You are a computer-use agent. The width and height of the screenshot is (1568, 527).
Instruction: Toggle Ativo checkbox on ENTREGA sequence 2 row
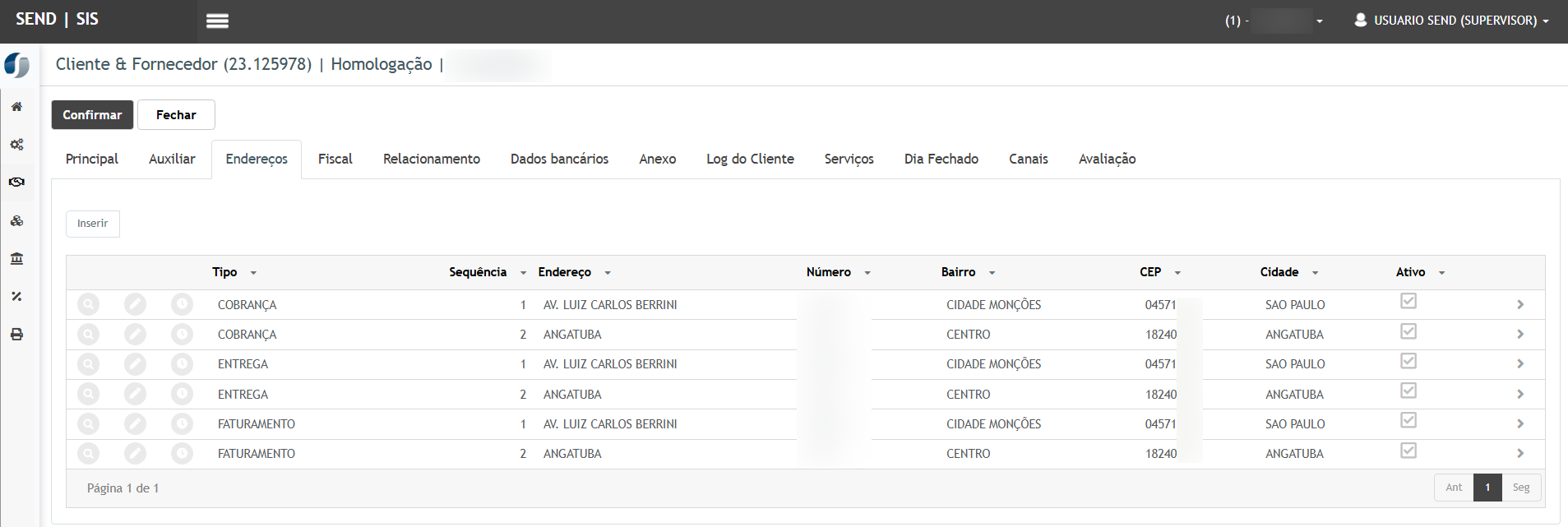[x=1408, y=391]
